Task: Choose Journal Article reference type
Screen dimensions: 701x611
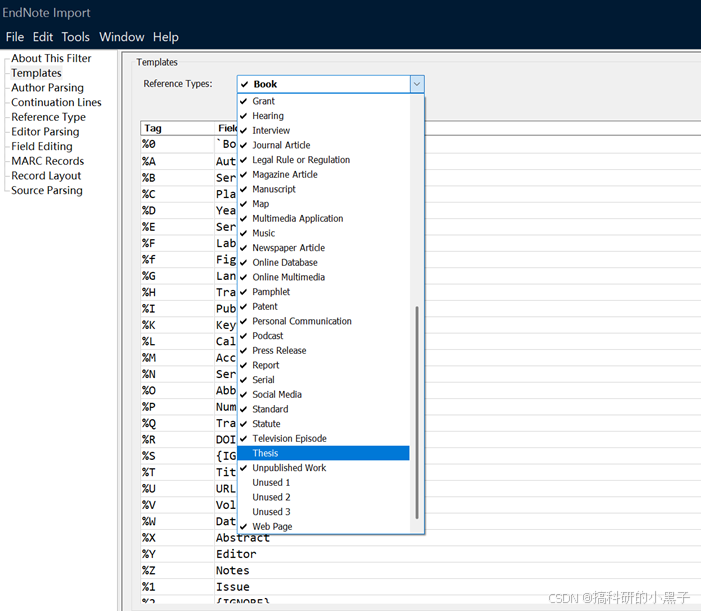Action: point(323,145)
